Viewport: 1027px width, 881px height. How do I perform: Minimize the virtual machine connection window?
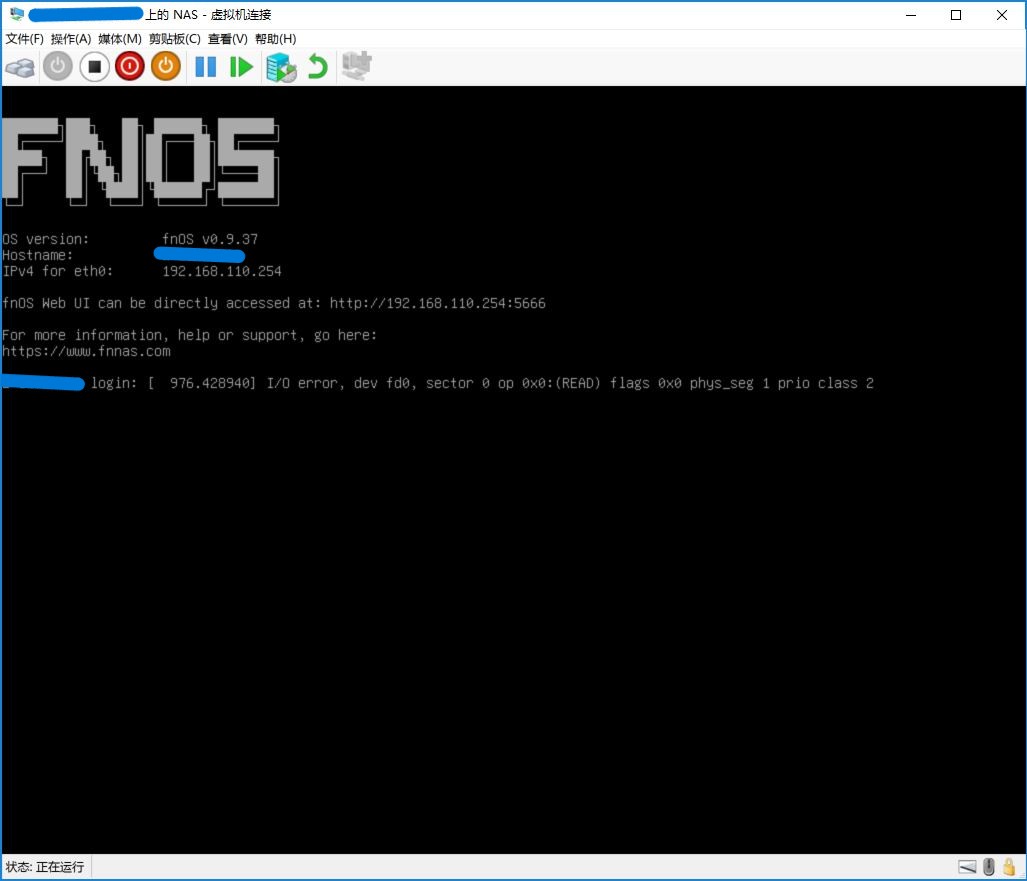pos(910,15)
